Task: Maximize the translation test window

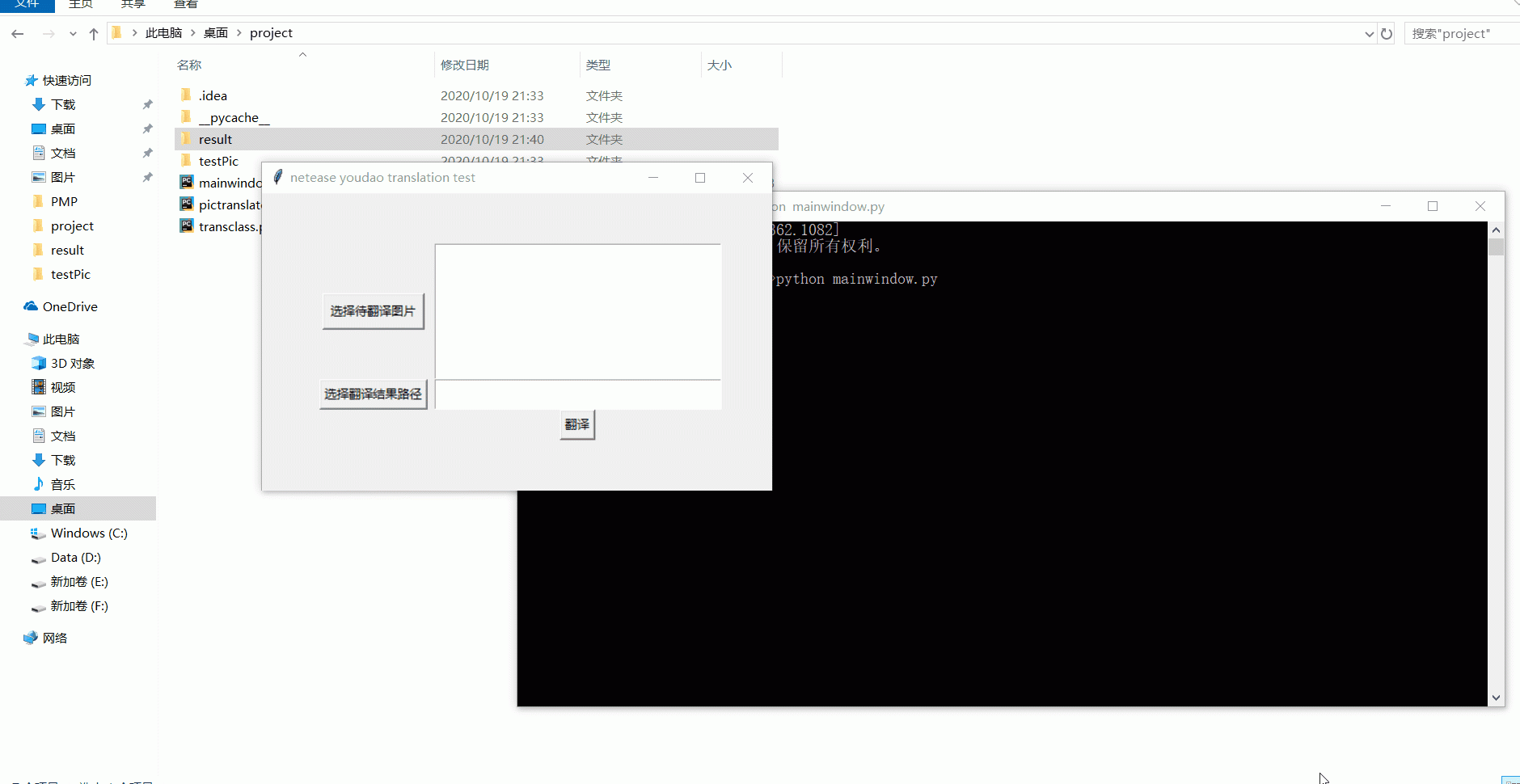Action: (x=700, y=178)
